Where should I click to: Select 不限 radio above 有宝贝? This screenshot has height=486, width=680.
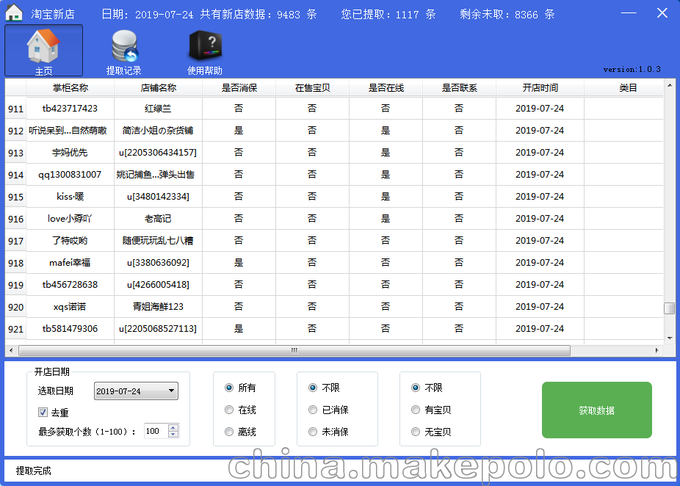(x=415, y=388)
